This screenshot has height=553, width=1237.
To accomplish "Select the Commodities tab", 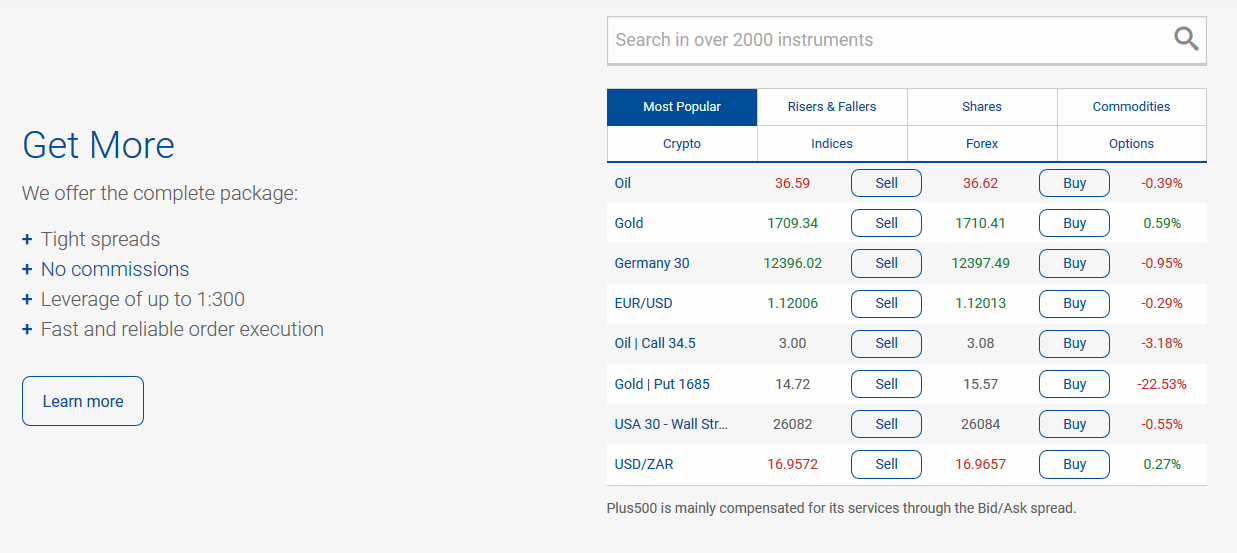I will coord(1131,107).
